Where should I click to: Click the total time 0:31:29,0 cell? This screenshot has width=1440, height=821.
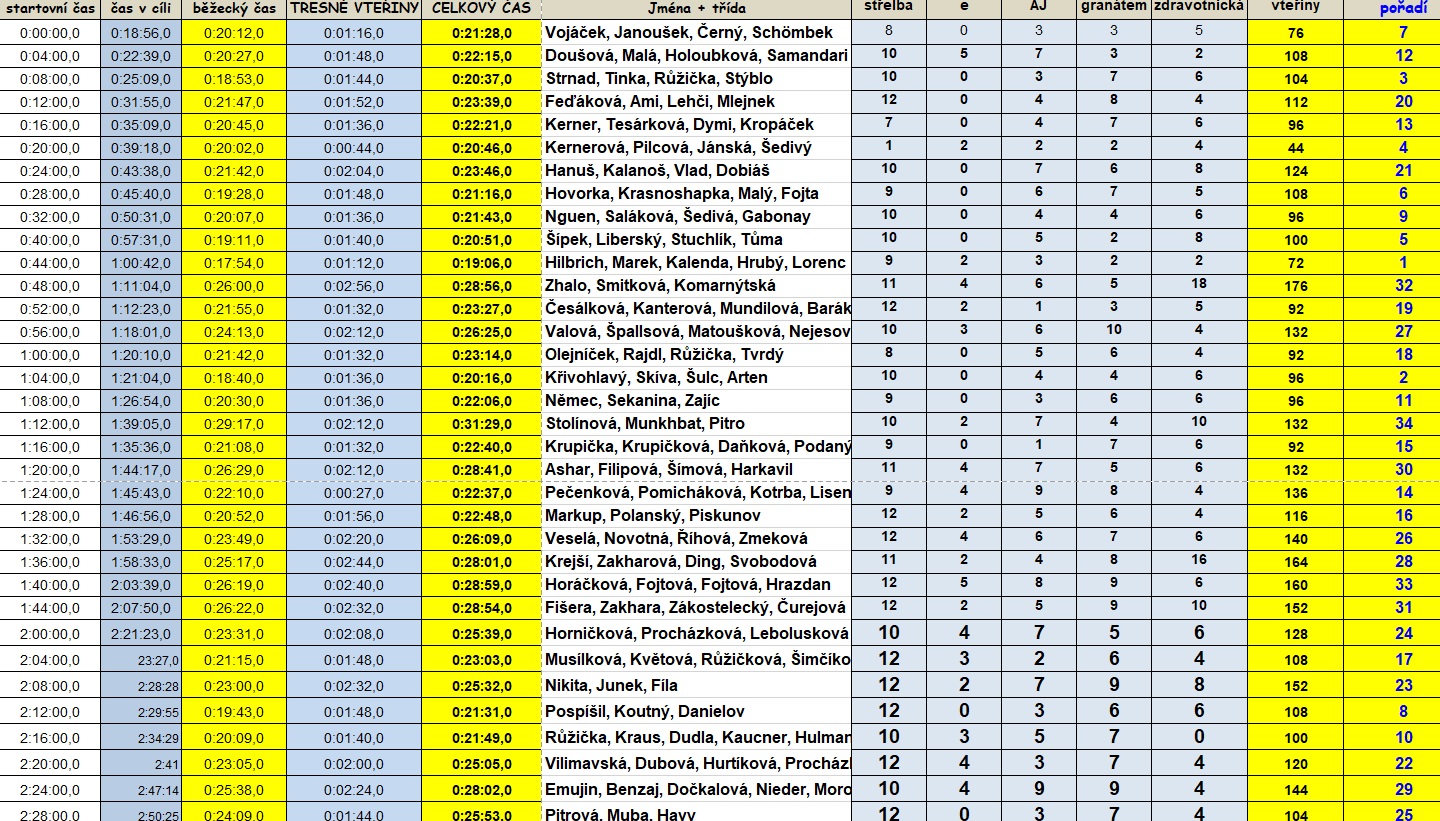pos(481,423)
